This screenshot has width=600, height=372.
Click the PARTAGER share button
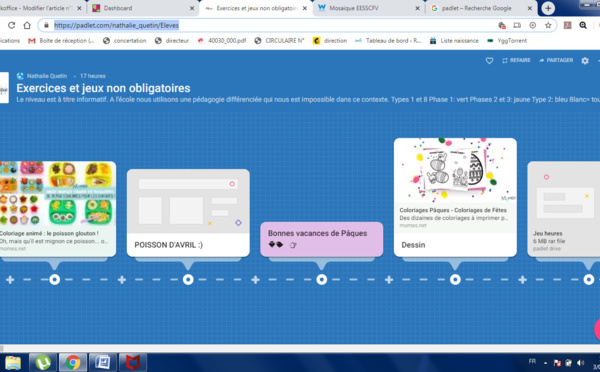(x=556, y=60)
